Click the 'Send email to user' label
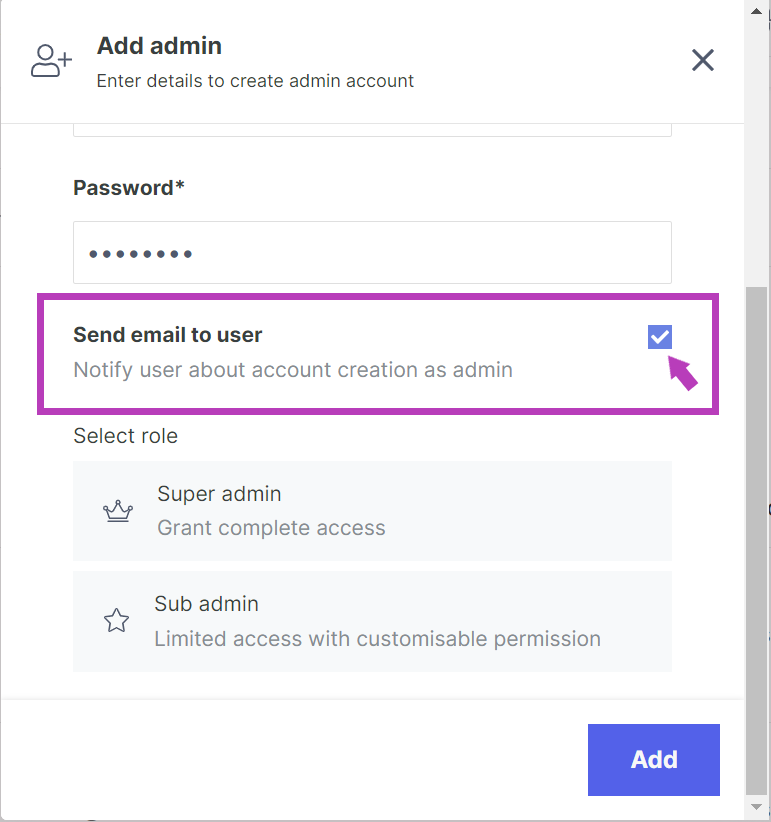 point(168,336)
